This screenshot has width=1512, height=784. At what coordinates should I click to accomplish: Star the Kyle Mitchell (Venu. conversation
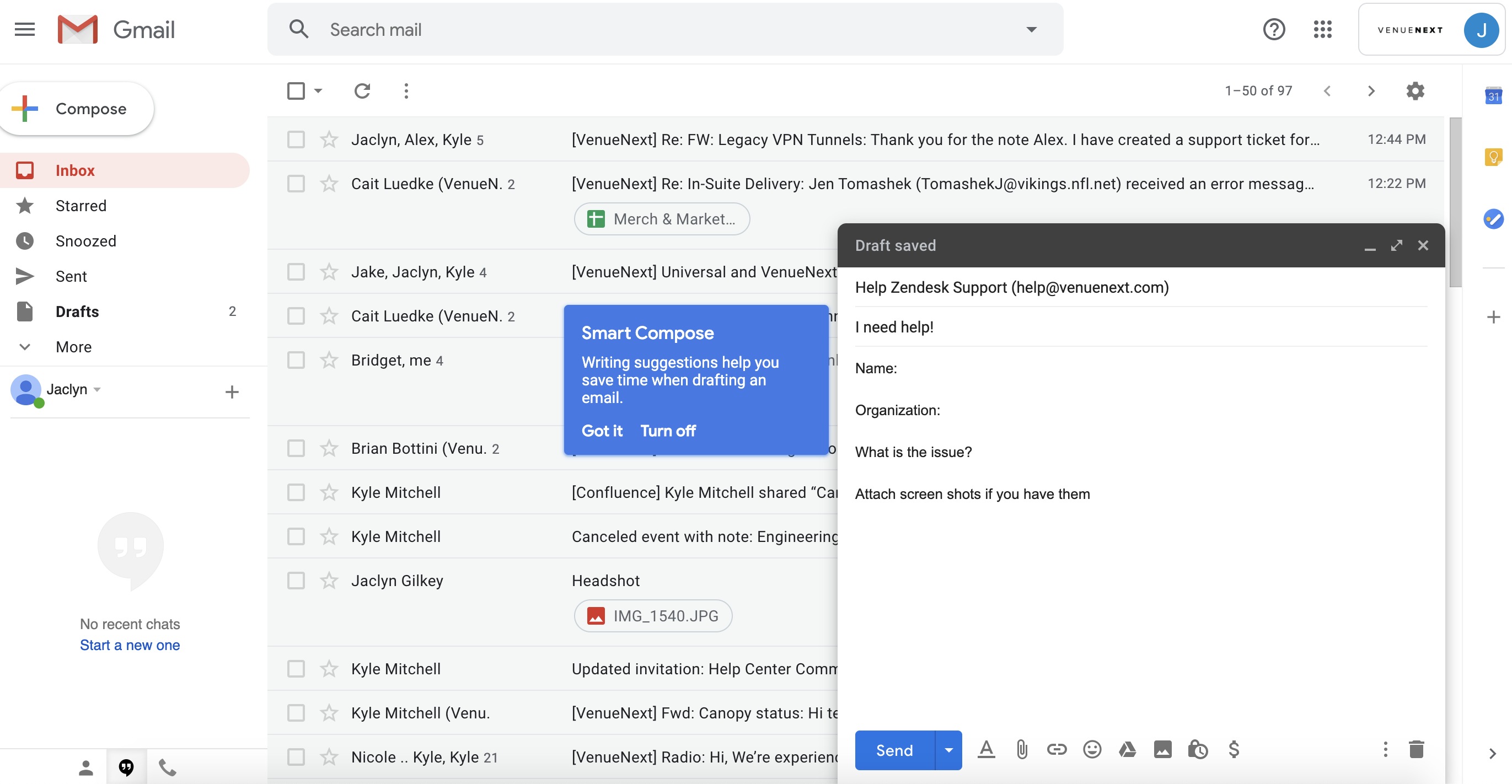(x=329, y=712)
